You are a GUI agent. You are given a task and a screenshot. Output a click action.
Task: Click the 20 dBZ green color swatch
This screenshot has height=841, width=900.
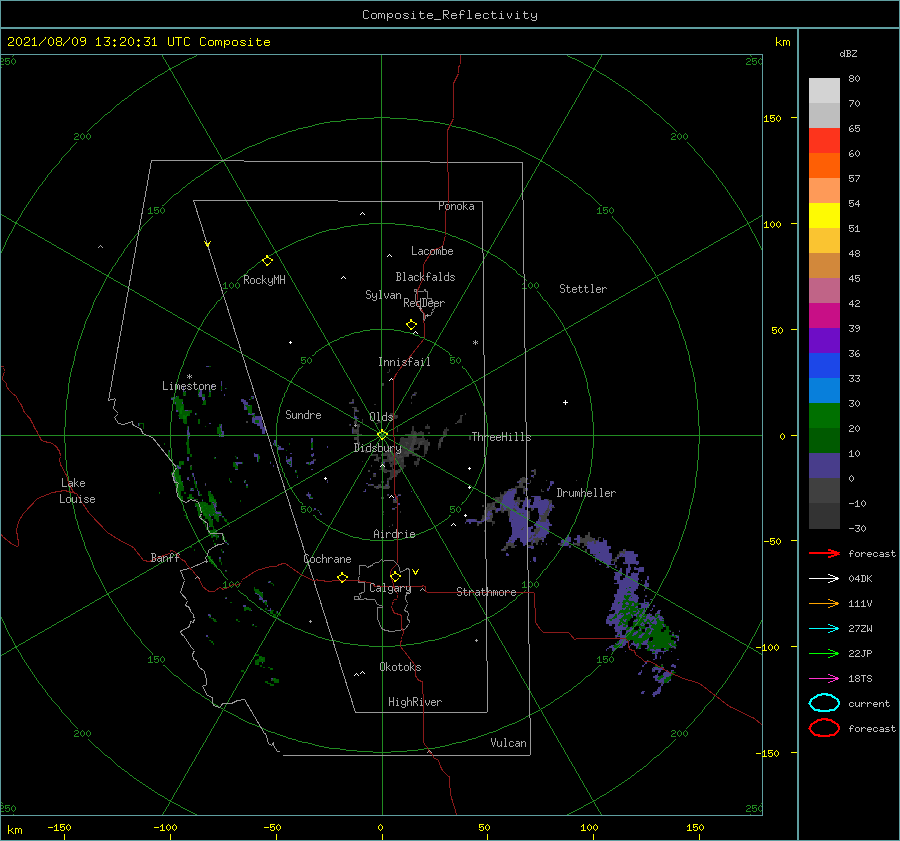tap(824, 415)
